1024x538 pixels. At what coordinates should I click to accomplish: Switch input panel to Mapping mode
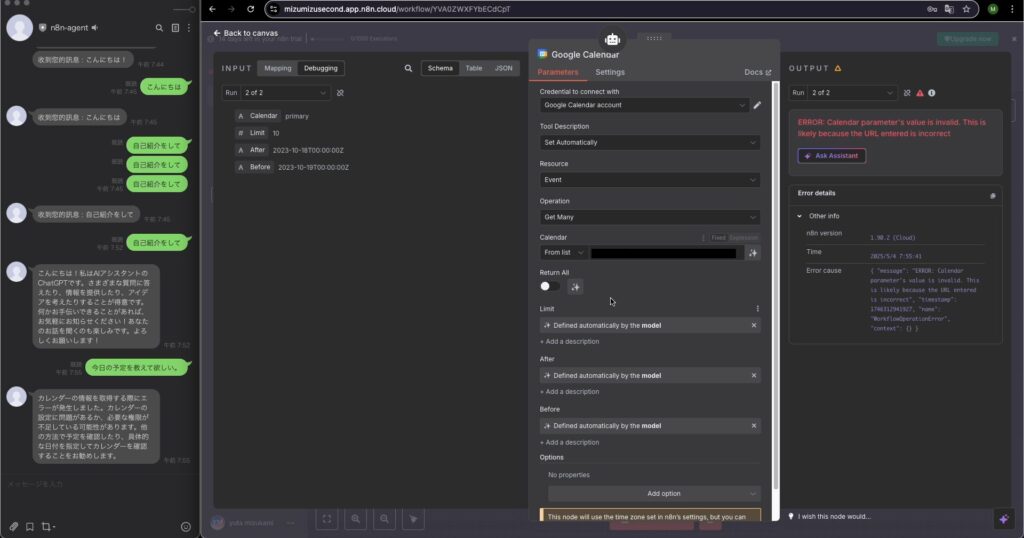tap(278, 68)
